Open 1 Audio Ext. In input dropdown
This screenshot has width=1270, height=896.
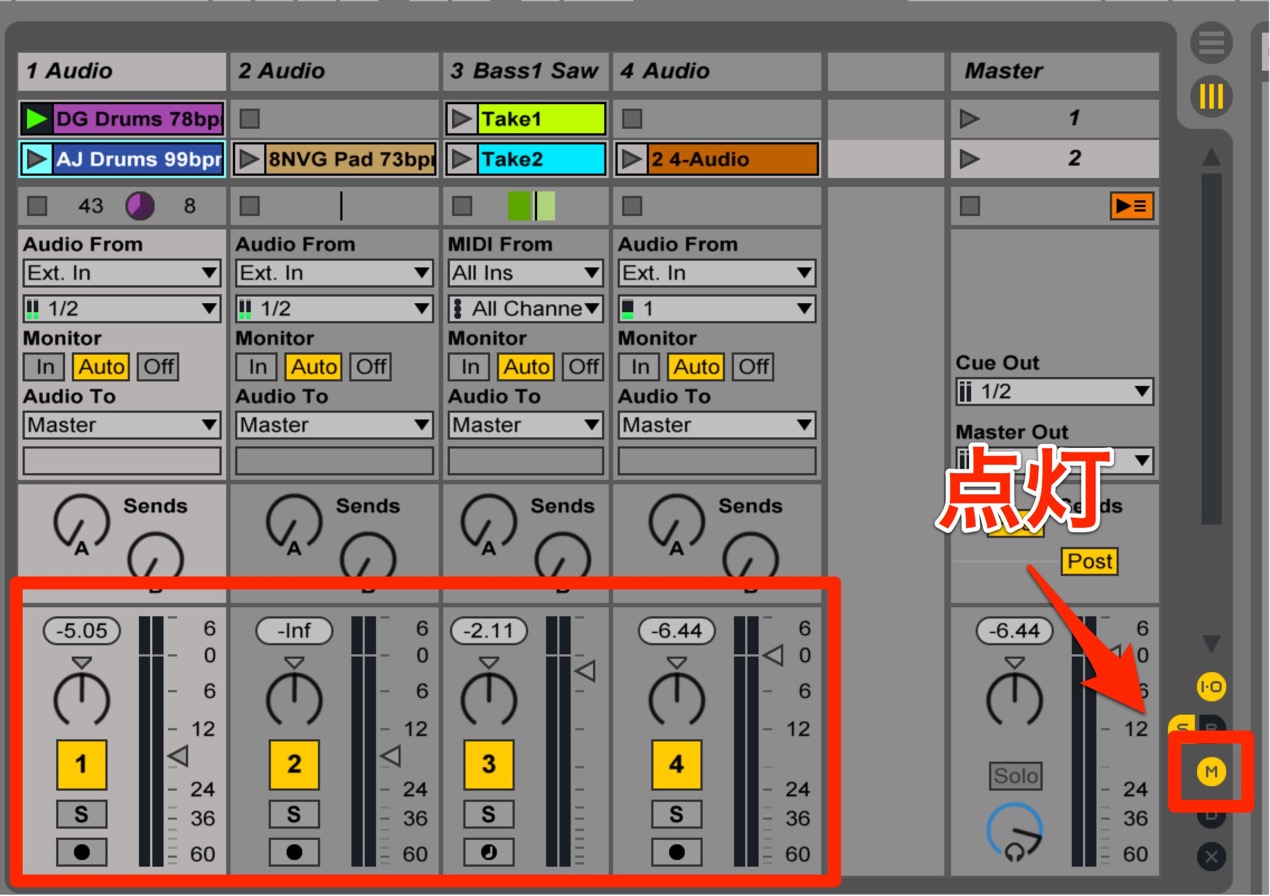122,273
